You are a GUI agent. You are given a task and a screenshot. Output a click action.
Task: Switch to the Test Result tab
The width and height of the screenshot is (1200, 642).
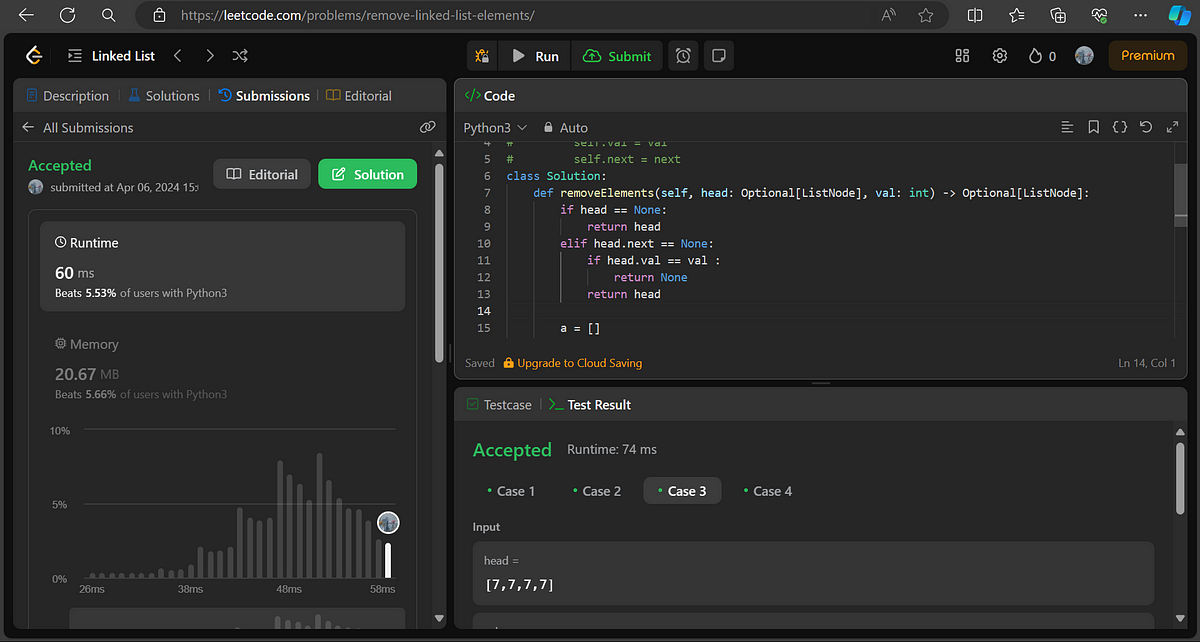pyautogui.click(x=590, y=405)
